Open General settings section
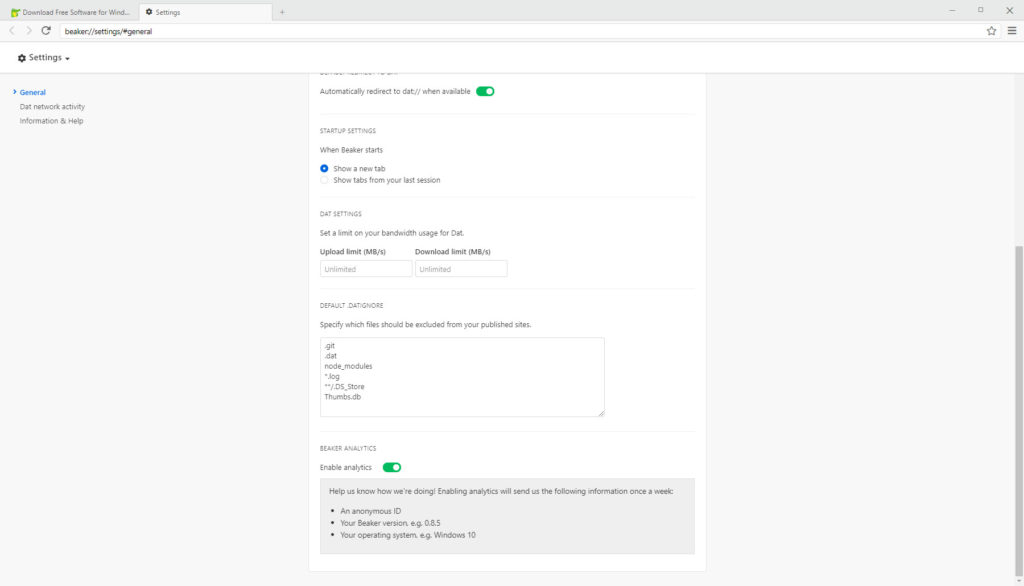 pos(33,92)
